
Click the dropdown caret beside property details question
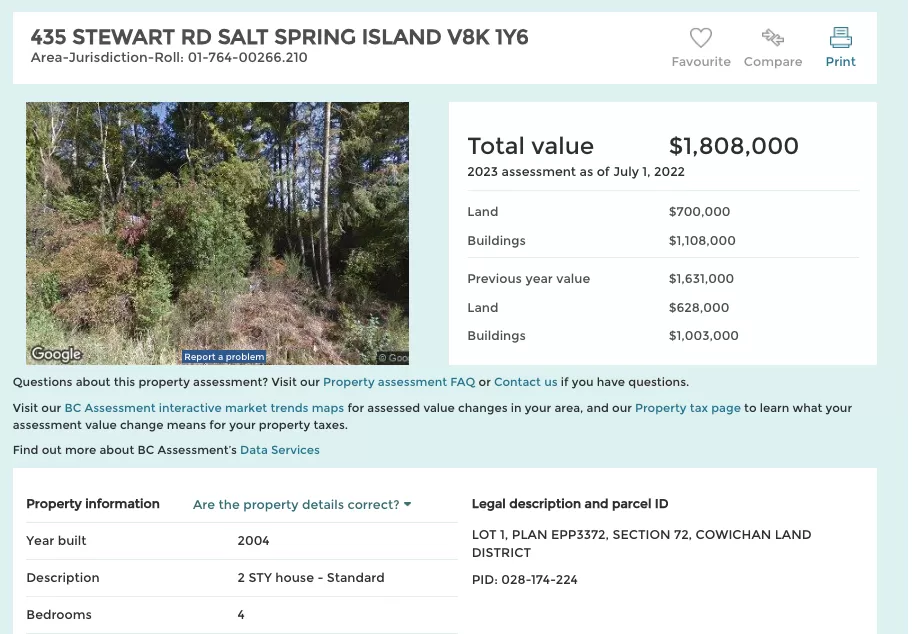(407, 505)
